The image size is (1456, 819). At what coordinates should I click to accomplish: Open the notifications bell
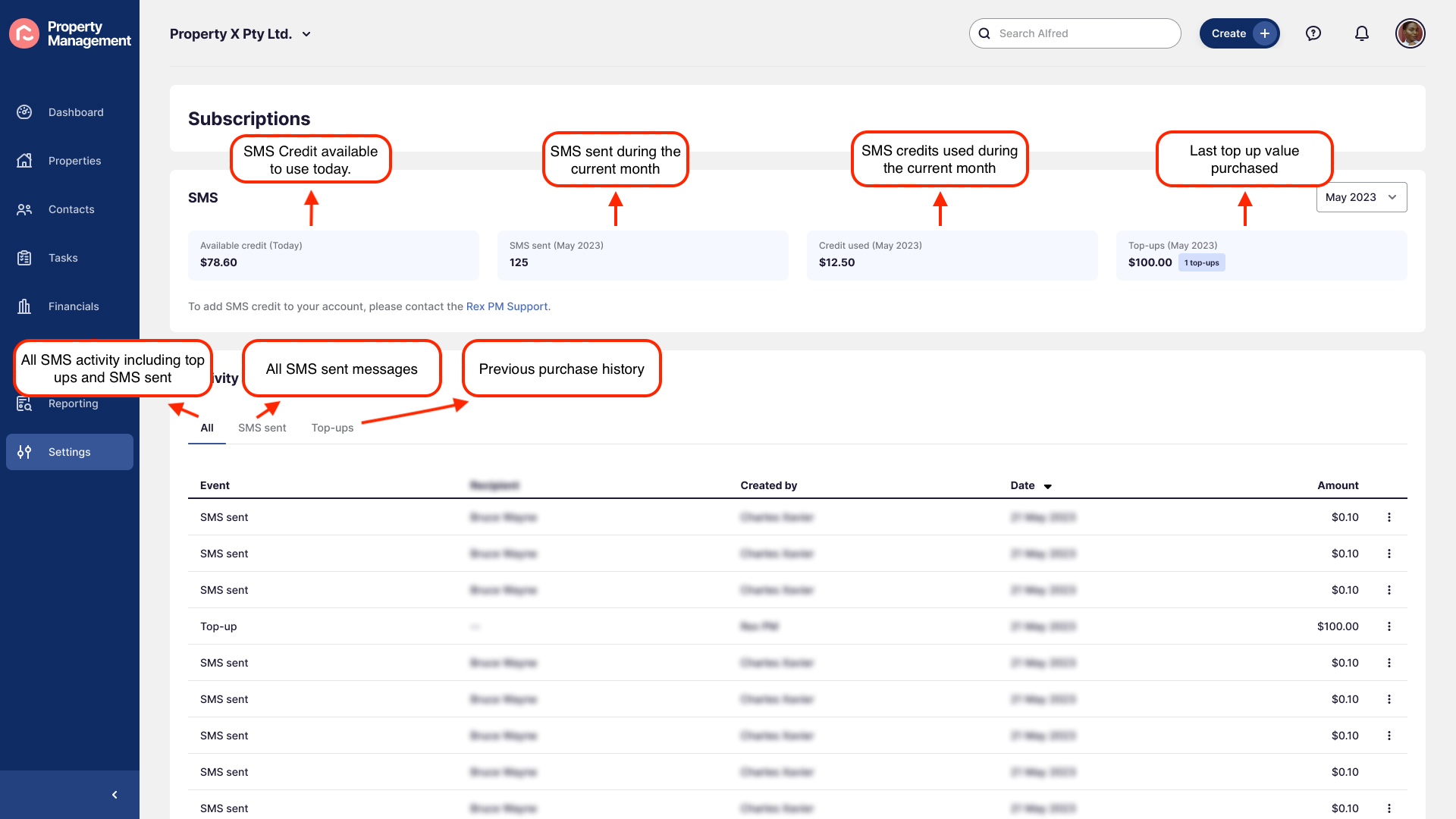pos(1362,33)
